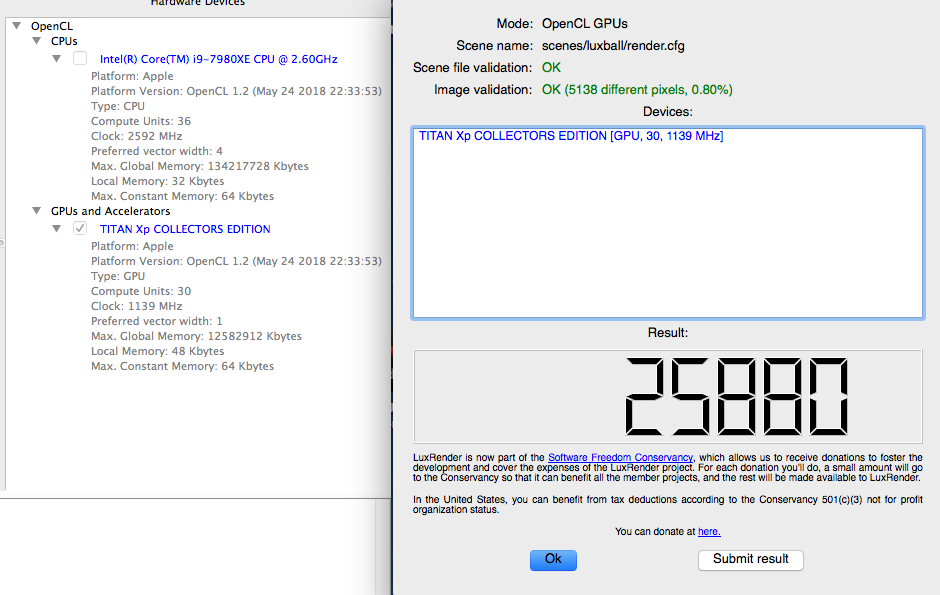Click 'Type: CPU' line
Viewport: 940px width, 595px height.
tap(118, 106)
